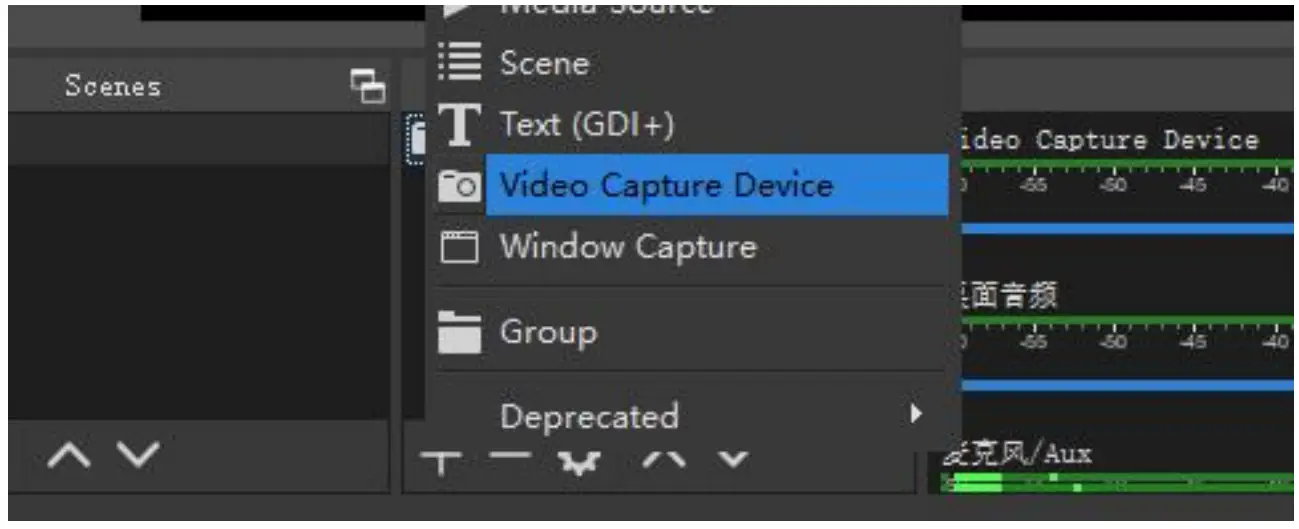Click the Scenes panel title
The image size is (1299, 529).
113,86
